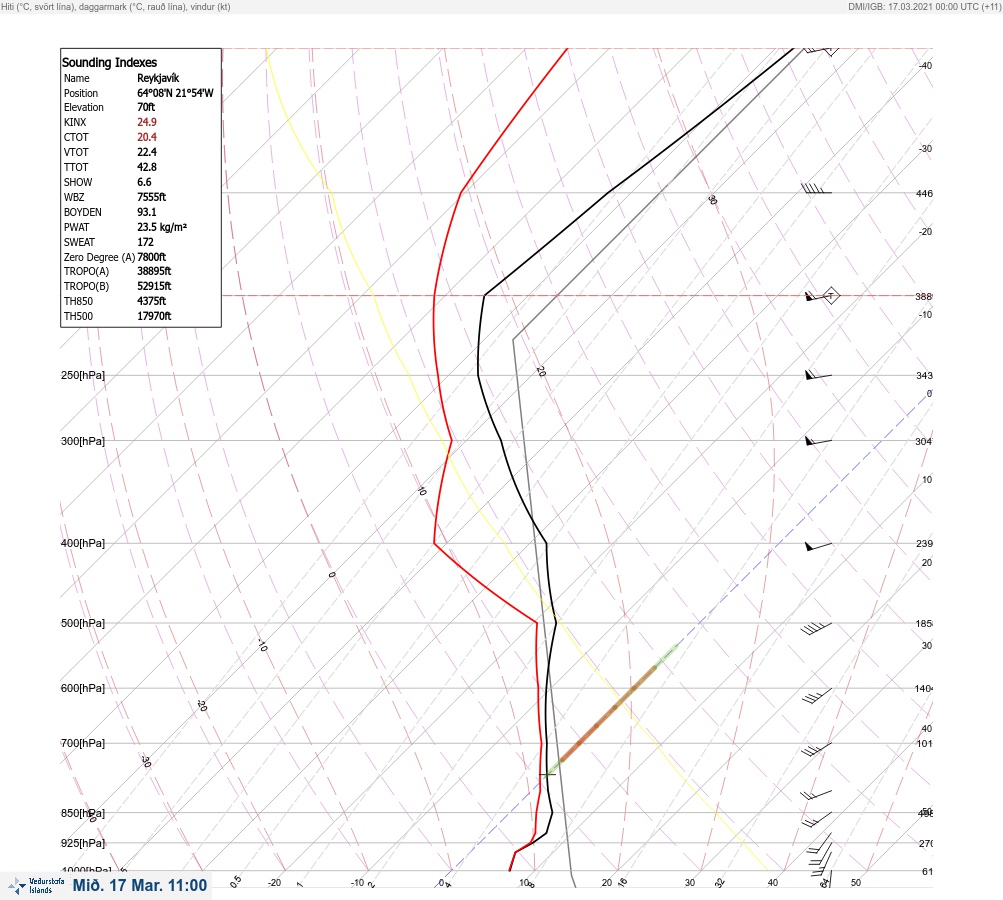This screenshot has height=900, width=1003.
Task: Click the CTOT value 20.4
Action: point(146,137)
